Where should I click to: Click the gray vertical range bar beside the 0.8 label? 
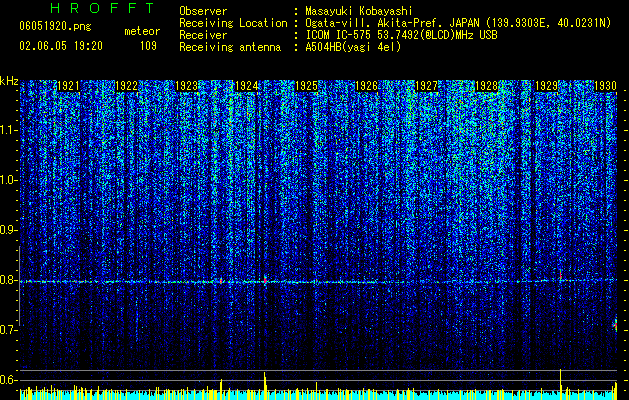[x=19, y=286]
